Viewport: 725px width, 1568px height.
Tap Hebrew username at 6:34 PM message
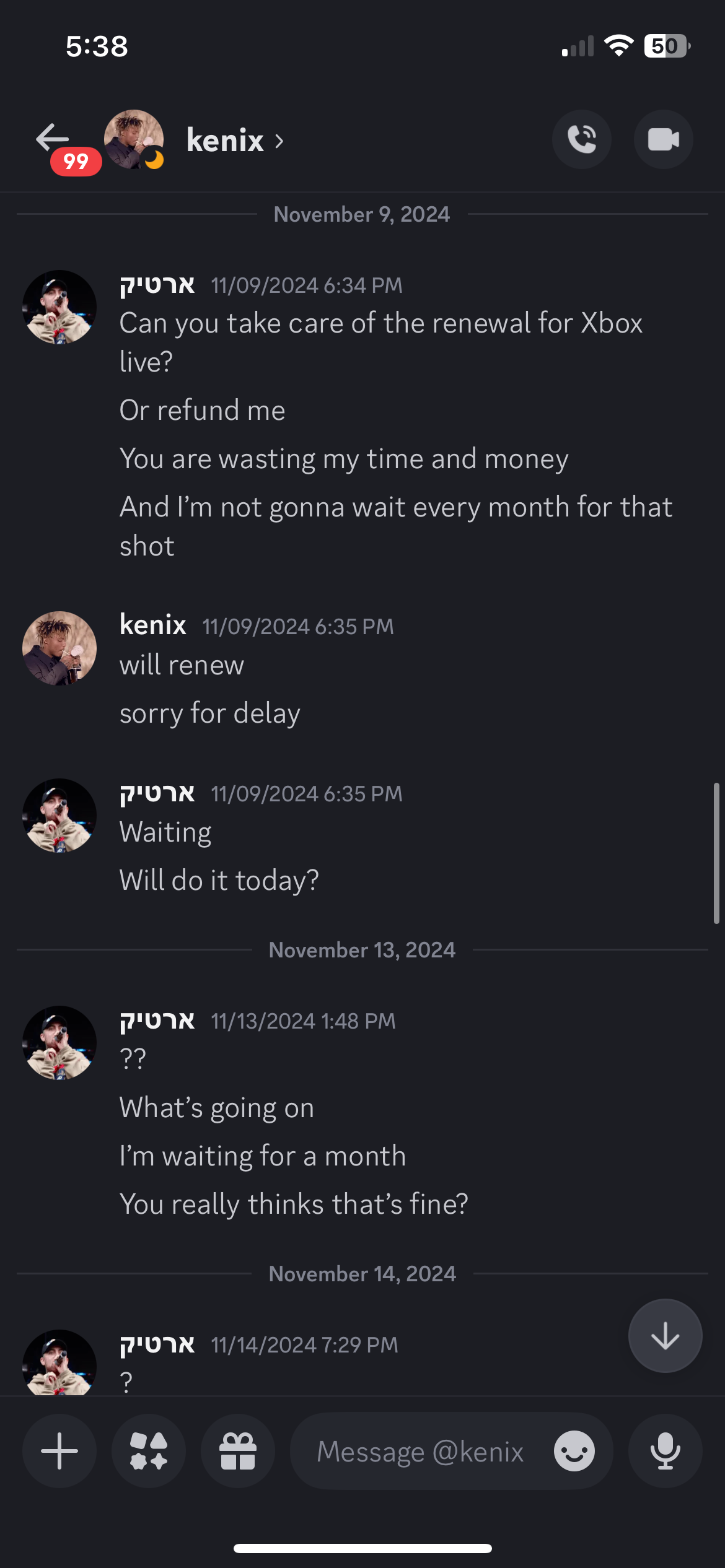click(157, 285)
